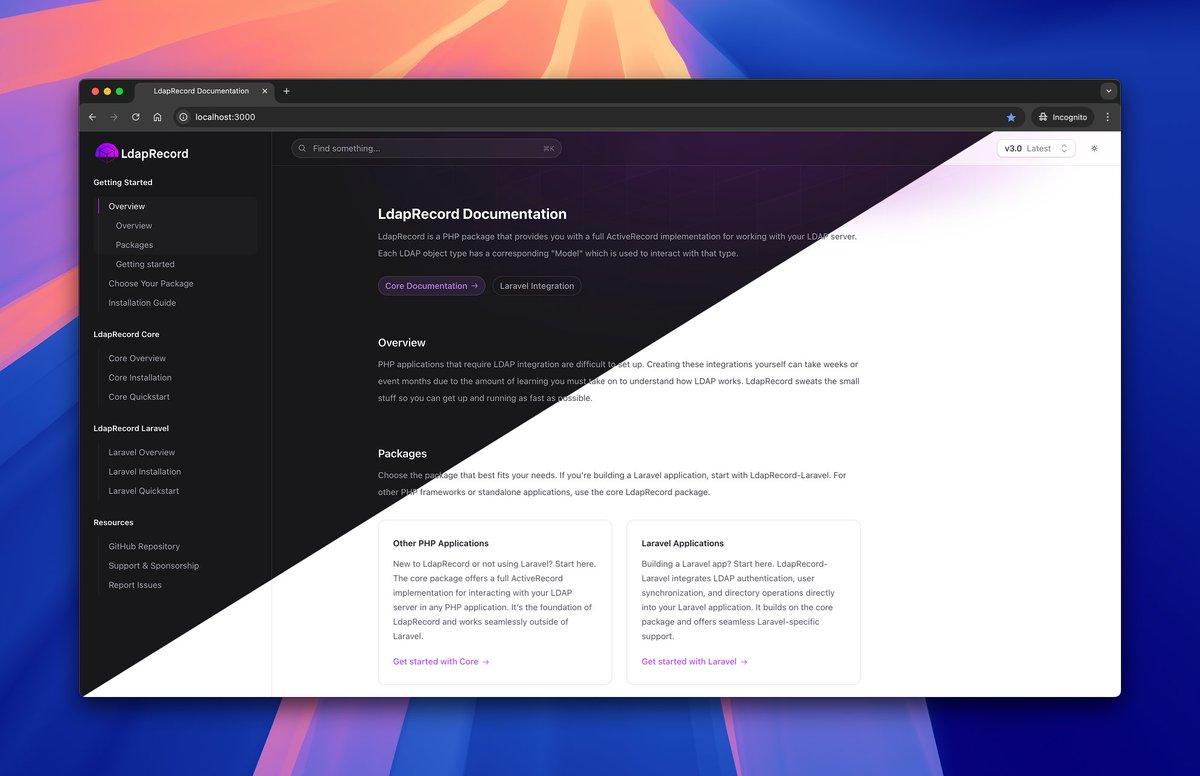Click the search magnifier icon
The width and height of the screenshot is (1200, 776).
(x=302, y=148)
